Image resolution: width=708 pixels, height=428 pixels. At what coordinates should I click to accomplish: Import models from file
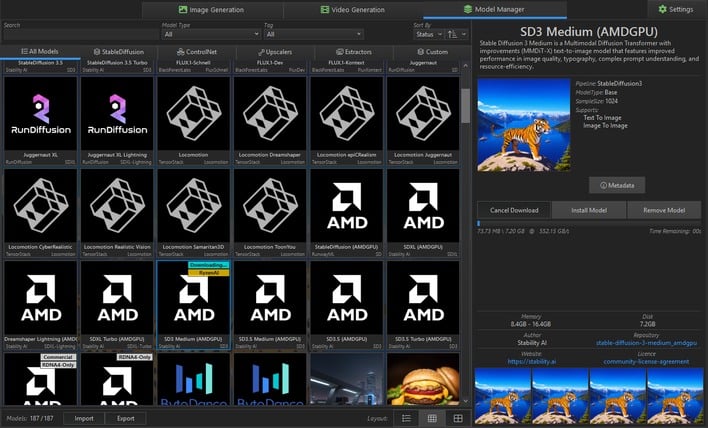pos(84,419)
